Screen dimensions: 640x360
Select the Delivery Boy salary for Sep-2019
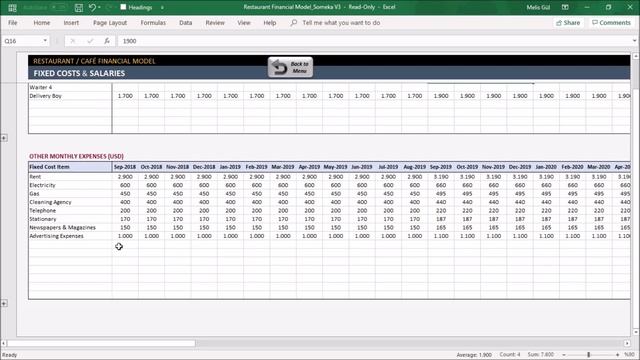pos(441,96)
